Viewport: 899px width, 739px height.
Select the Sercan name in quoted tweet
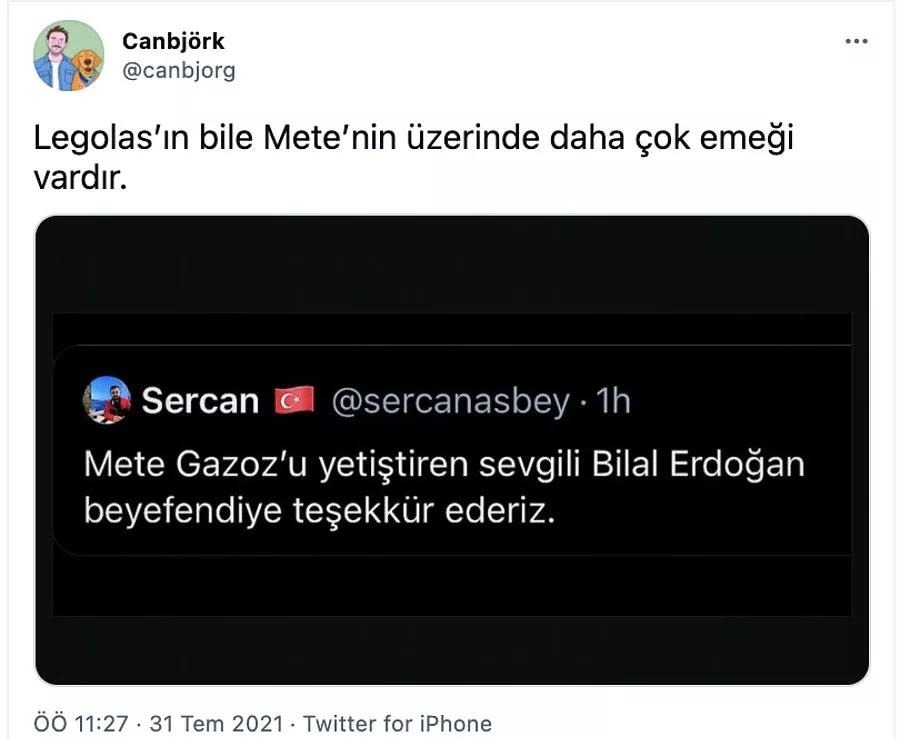point(200,400)
